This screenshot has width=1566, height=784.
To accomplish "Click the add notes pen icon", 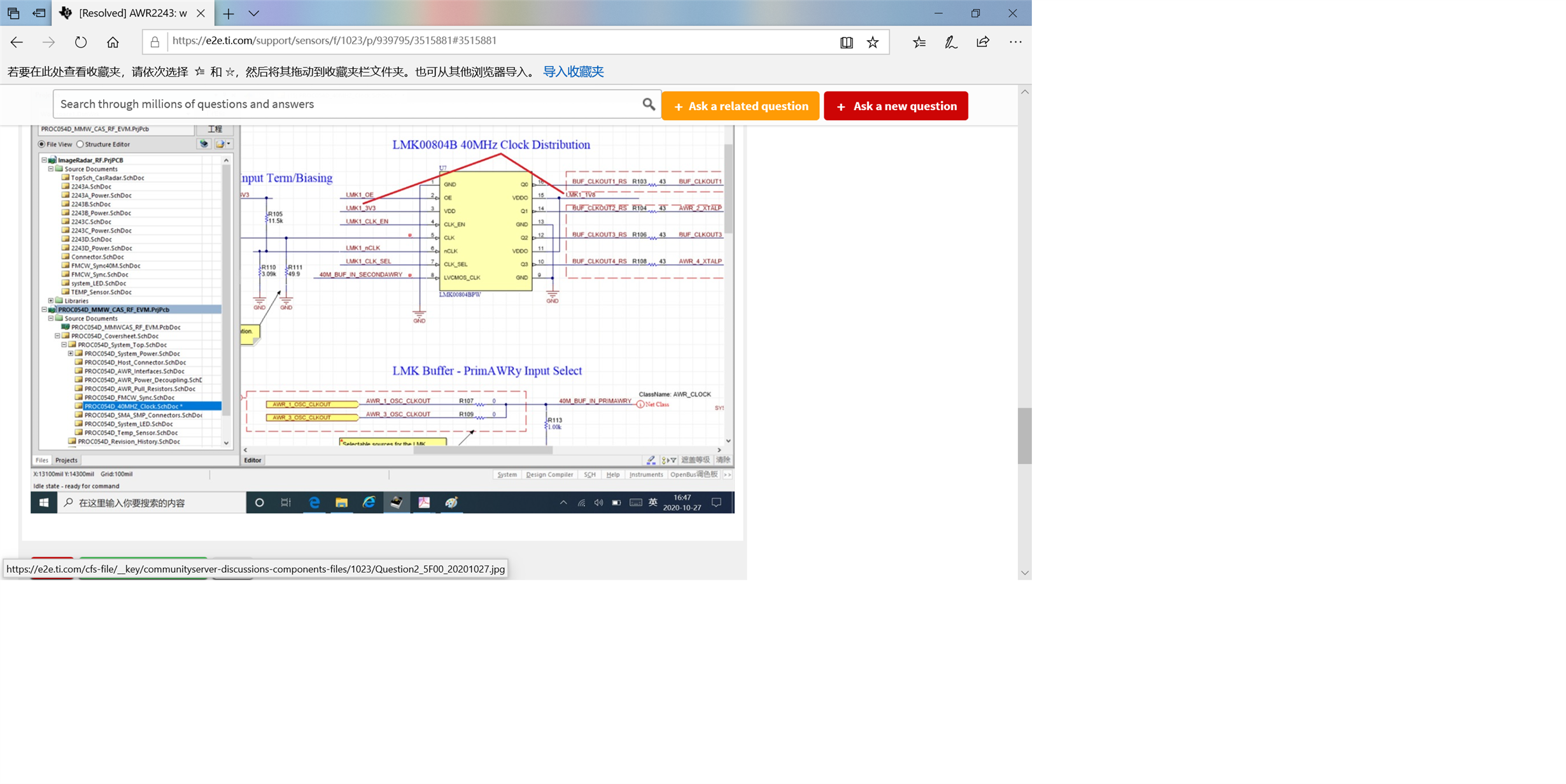I will click(x=951, y=42).
